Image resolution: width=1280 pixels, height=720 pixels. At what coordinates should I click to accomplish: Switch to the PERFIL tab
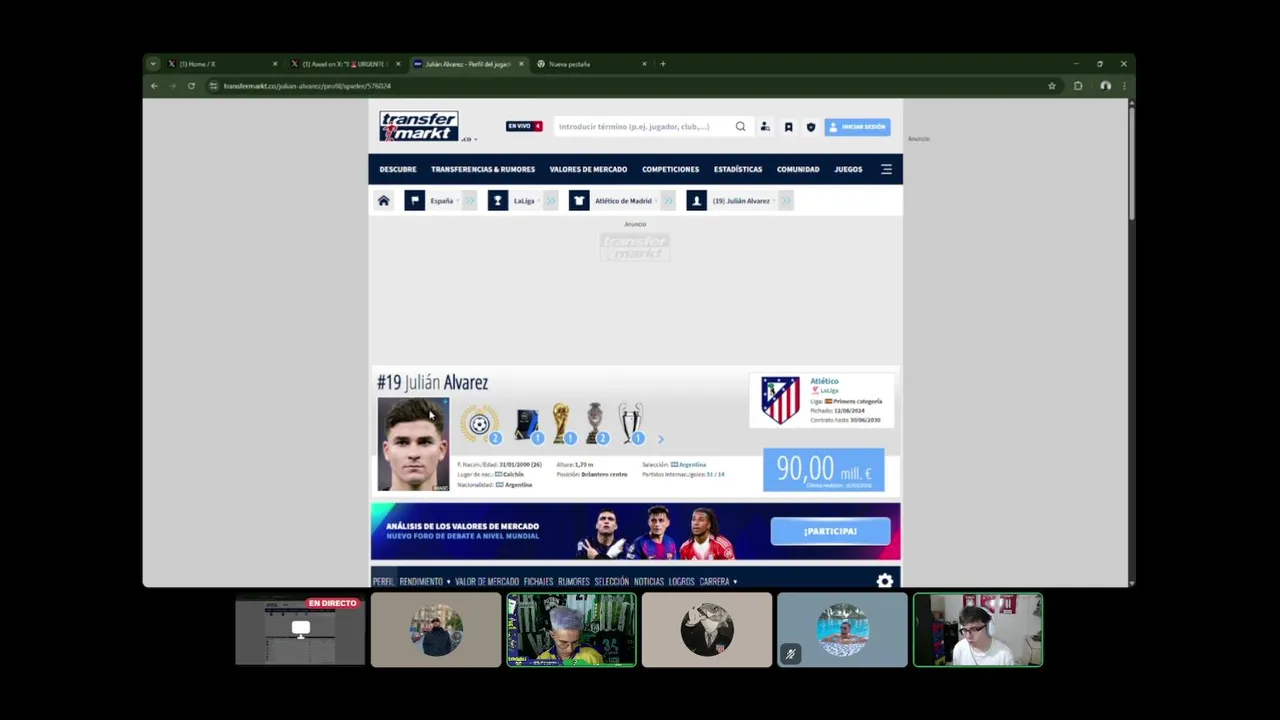coord(383,582)
